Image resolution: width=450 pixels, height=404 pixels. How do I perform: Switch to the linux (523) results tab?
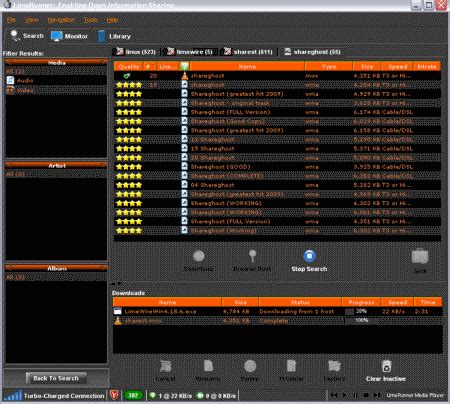click(135, 52)
